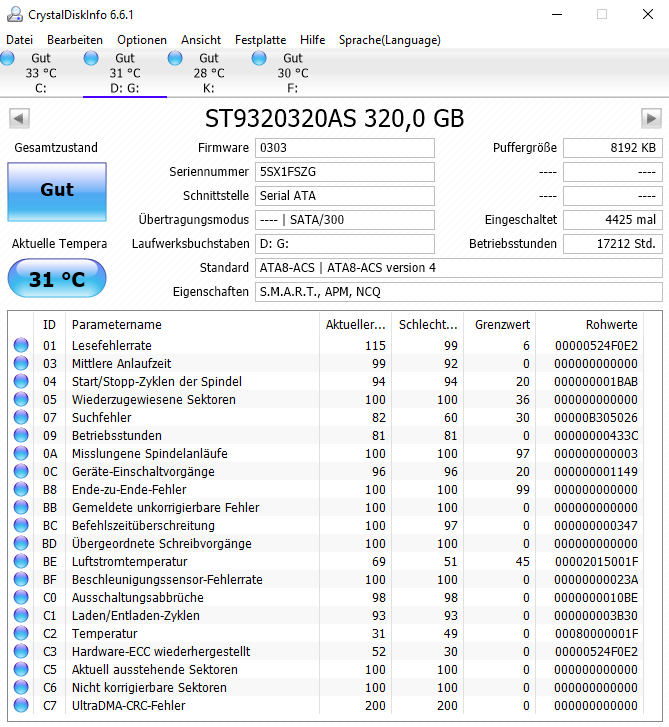The width and height of the screenshot is (669, 727).
Task: Click status orb for UltraDMA-CRC-Fehler
Action: point(21,706)
